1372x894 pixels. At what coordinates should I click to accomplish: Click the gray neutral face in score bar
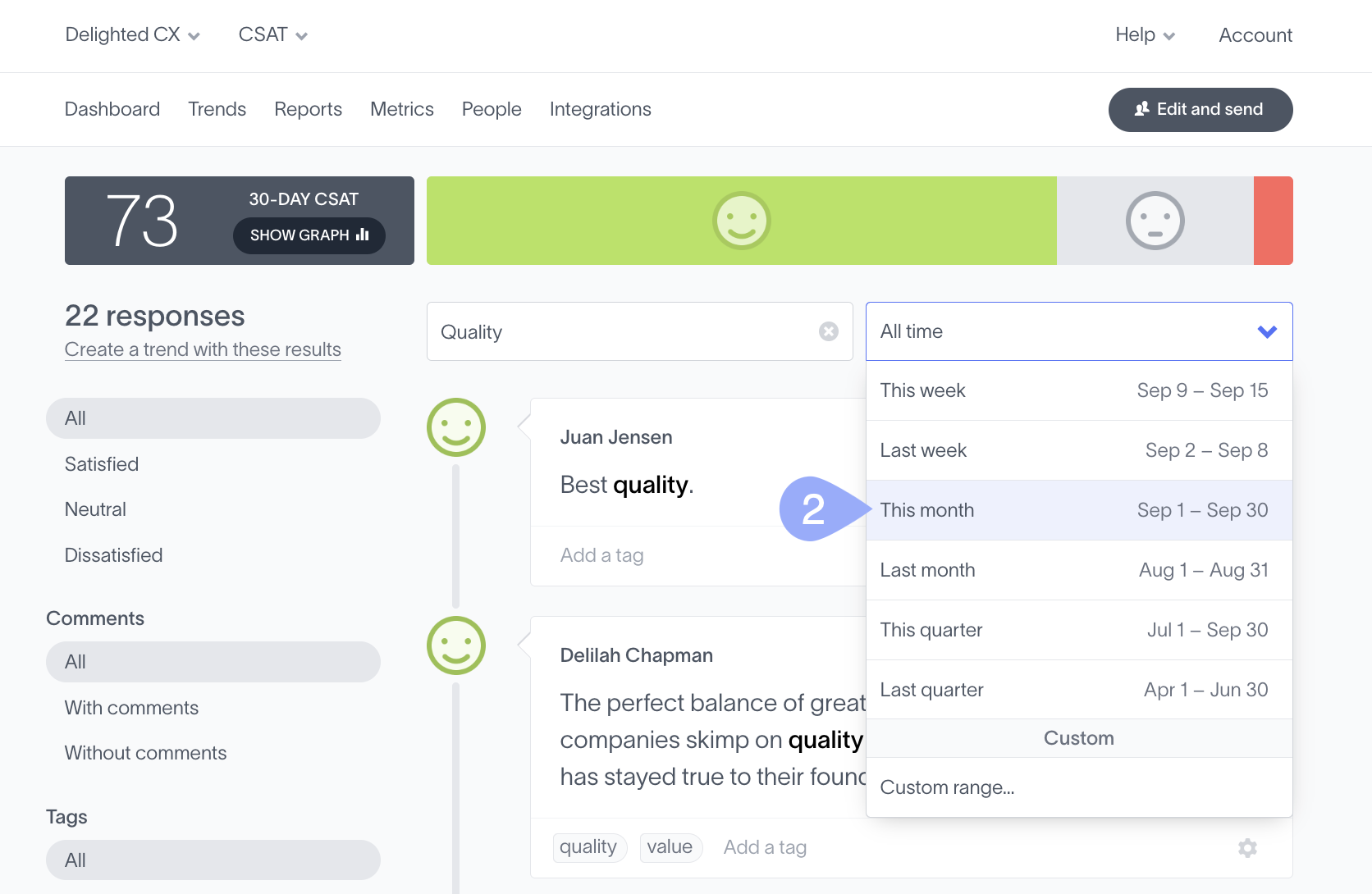1155,221
